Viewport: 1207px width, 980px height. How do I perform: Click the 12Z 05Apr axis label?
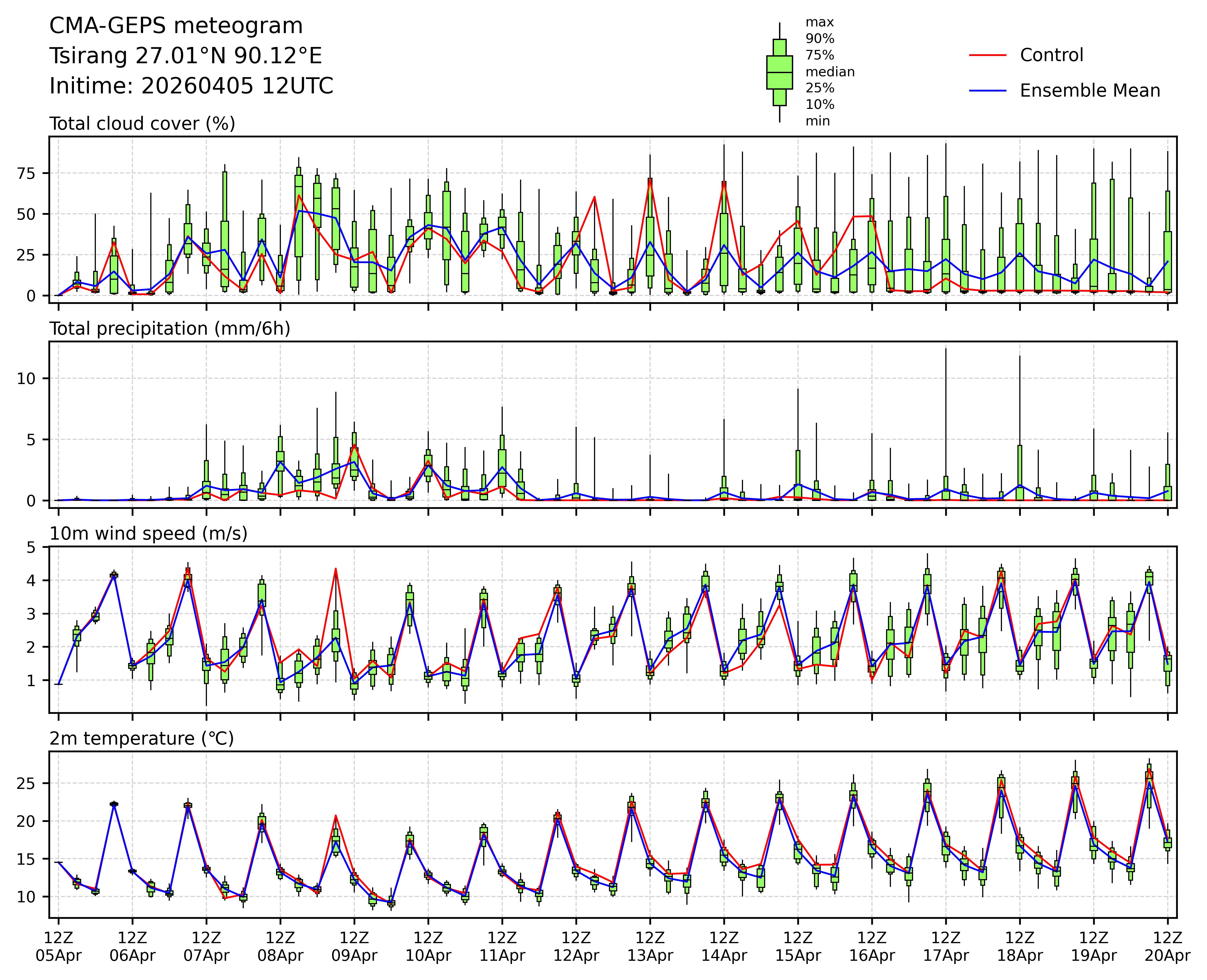pos(58,947)
